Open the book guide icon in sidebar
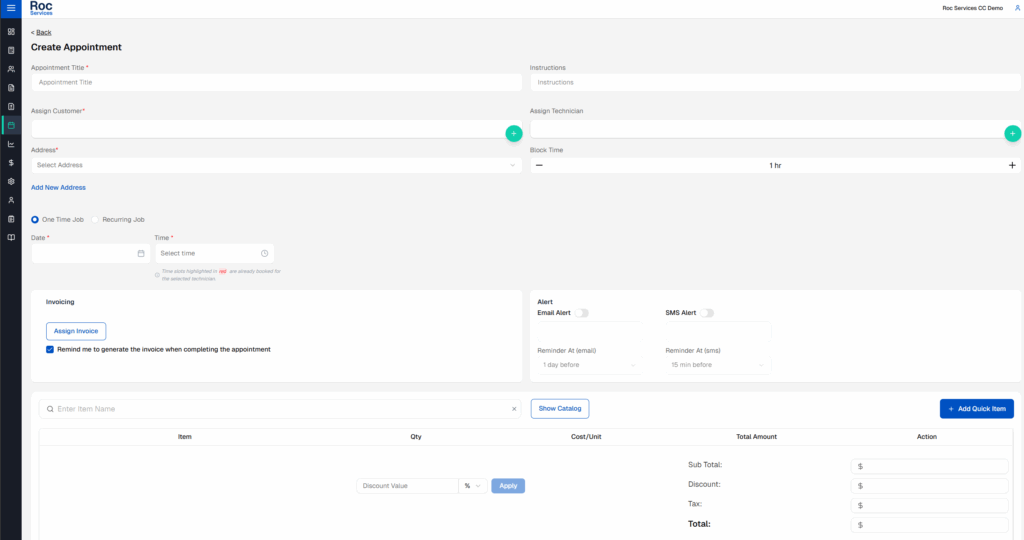Image resolution: width=1024 pixels, height=540 pixels. coord(11,238)
